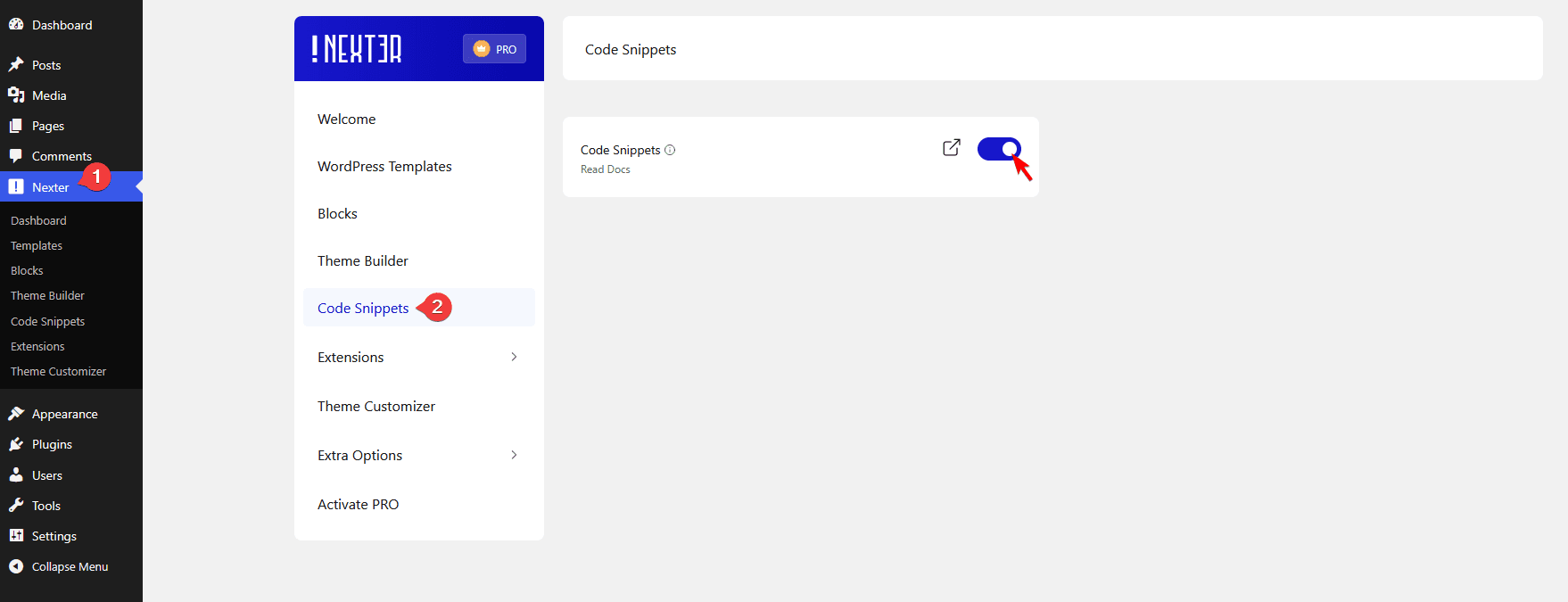
Task: Open the Appearance brush icon
Action: 16,413
